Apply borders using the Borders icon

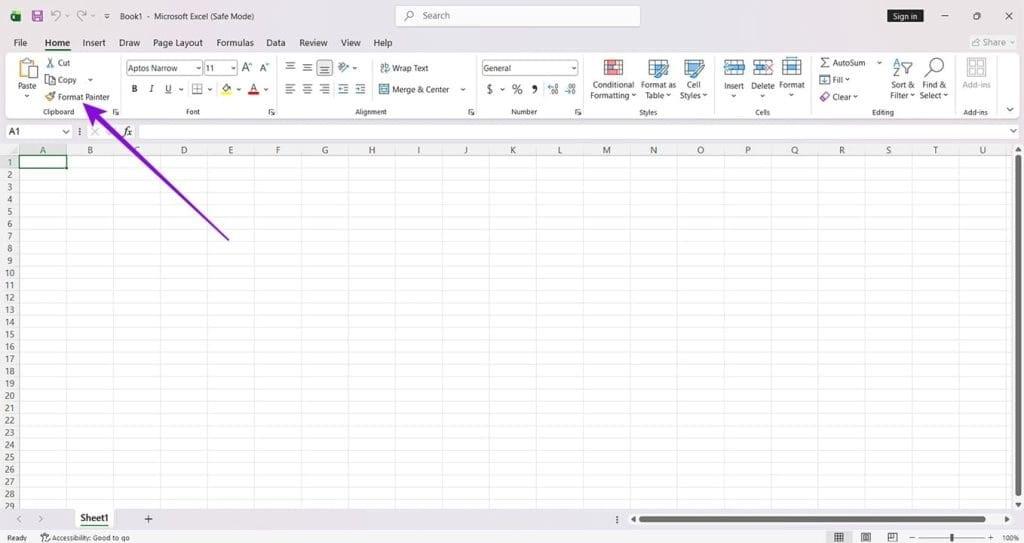pyautogui.click(x=197, y=89)
